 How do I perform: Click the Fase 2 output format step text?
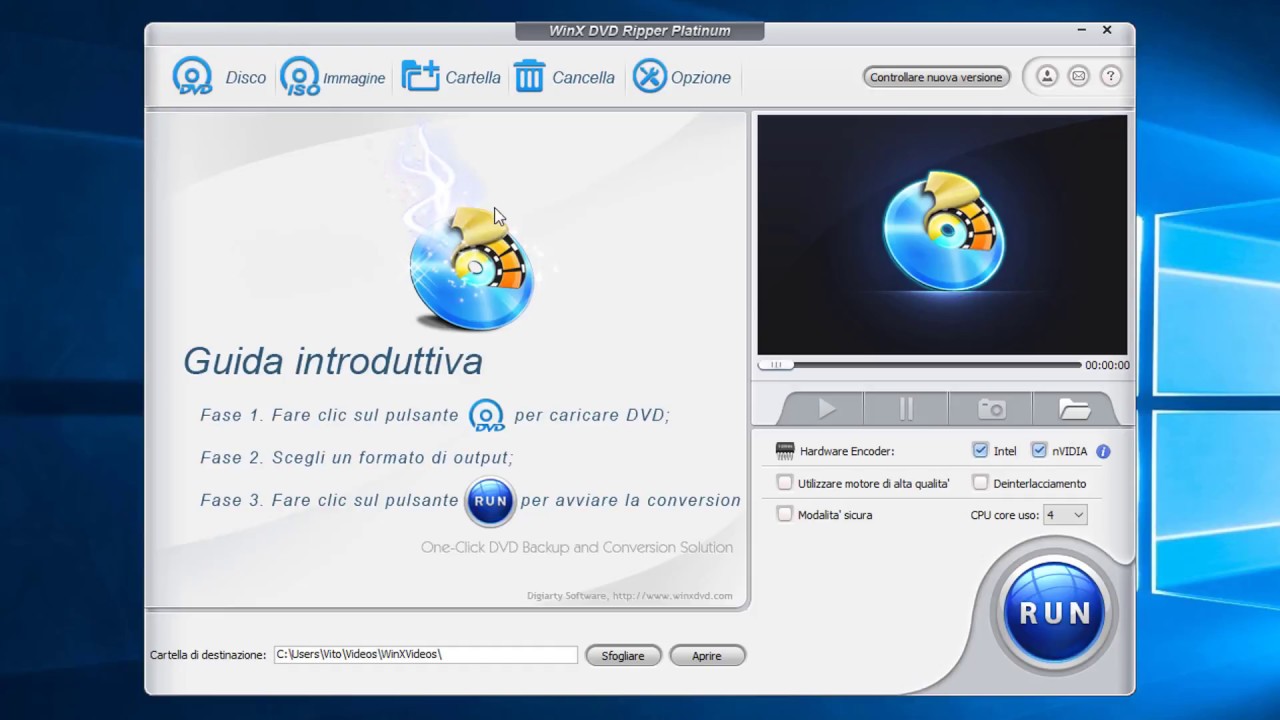point(356,458)
